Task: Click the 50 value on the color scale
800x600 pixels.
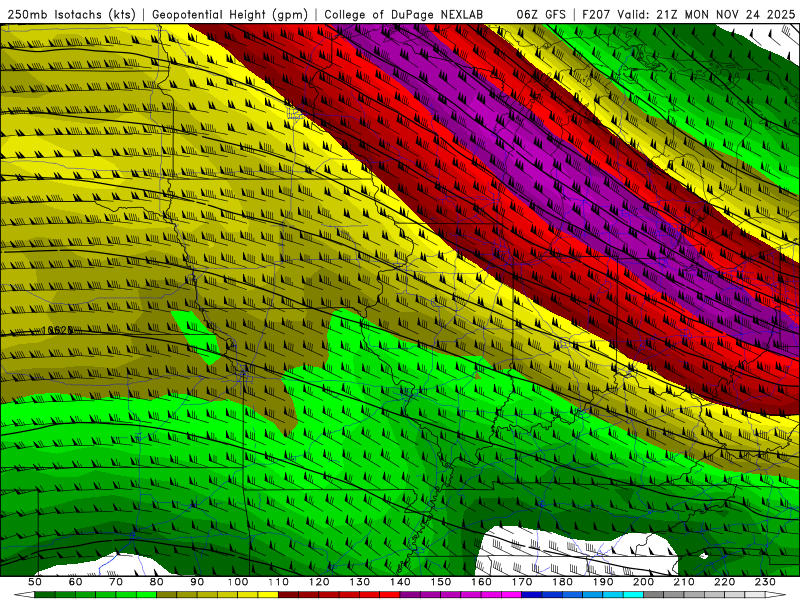Action: coord(35,582)
